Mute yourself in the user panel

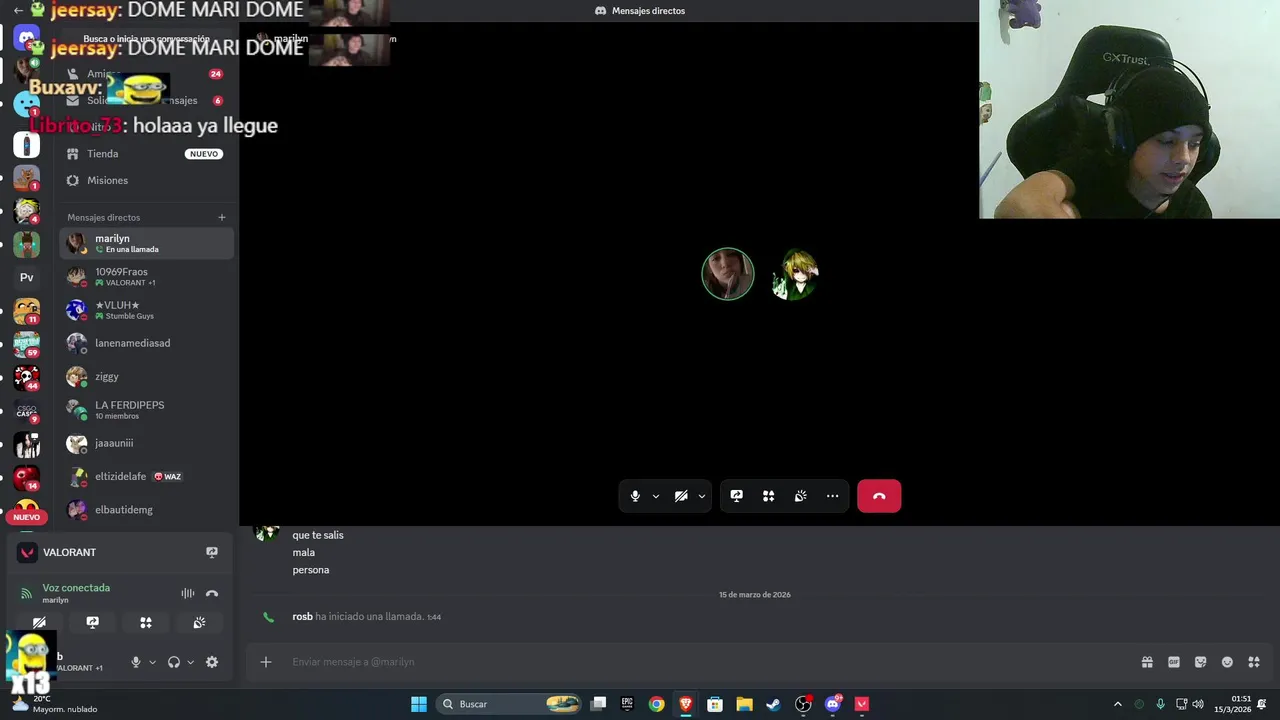coord(136,662)
